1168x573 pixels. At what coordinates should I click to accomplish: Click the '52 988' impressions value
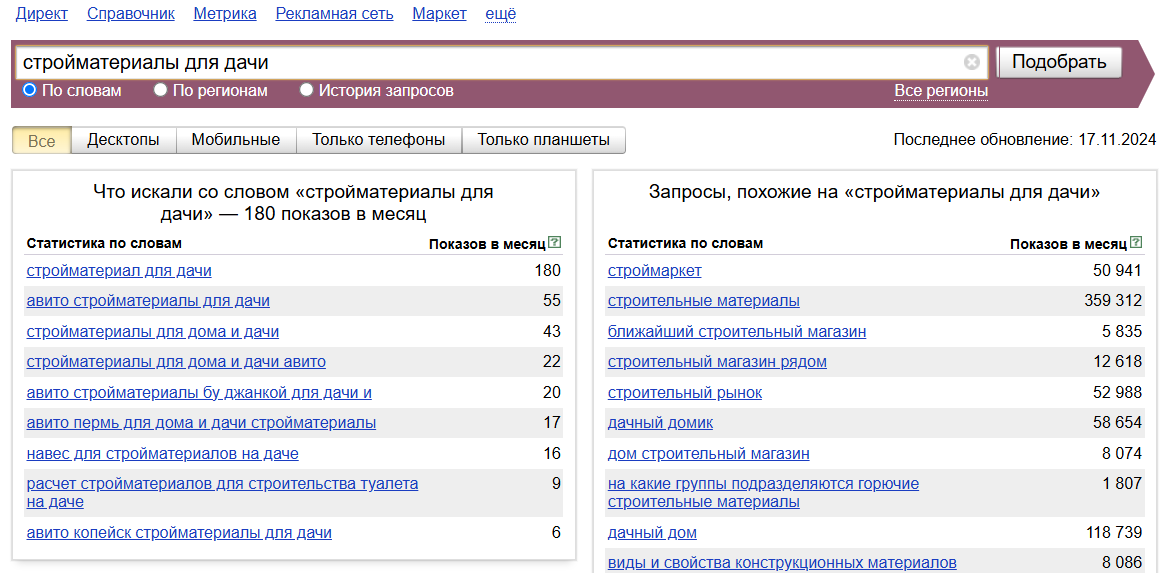tap(1117, 393)
